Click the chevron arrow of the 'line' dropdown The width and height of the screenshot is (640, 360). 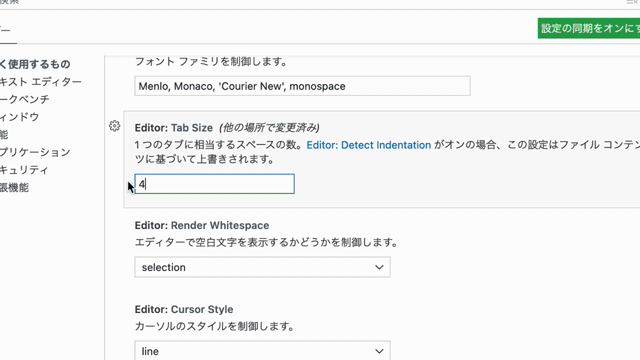pos(379,351)
